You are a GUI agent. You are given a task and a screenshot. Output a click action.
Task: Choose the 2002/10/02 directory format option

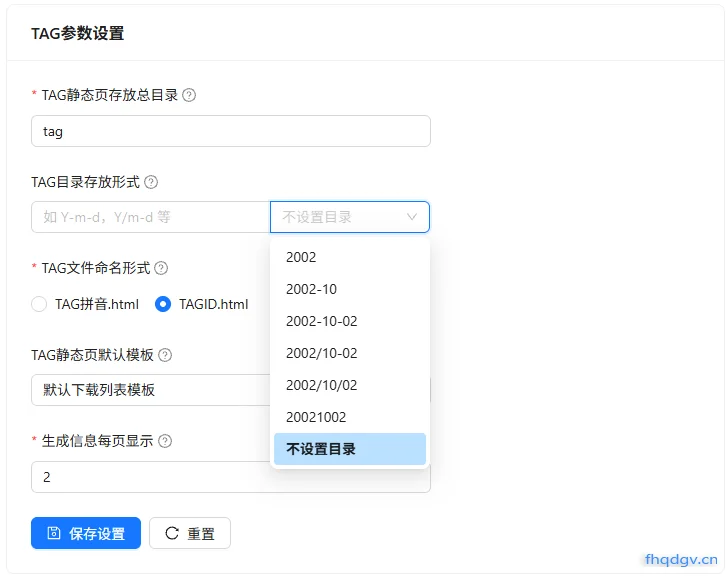(x=350, y=385)
